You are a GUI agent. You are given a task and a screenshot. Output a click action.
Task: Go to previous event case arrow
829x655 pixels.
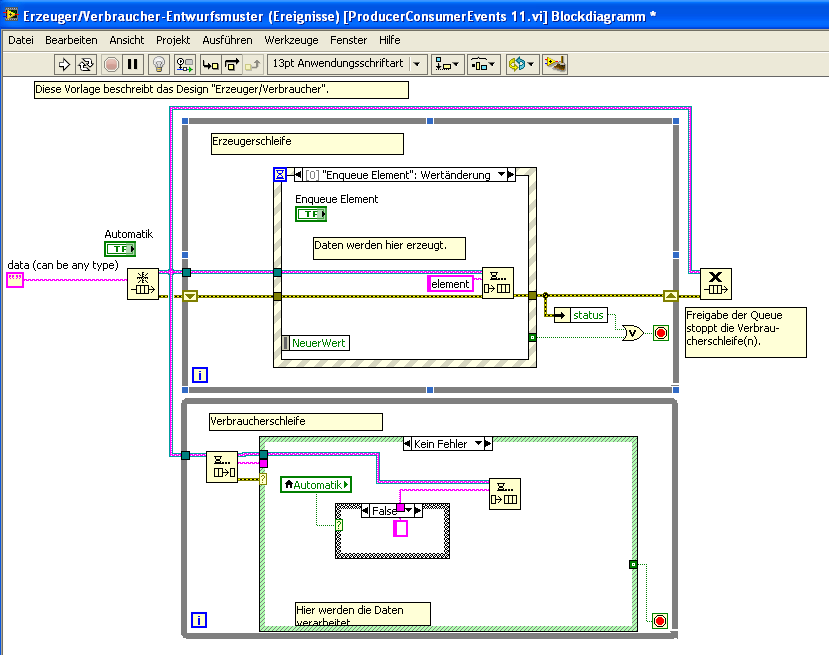[x=298, y=175]
